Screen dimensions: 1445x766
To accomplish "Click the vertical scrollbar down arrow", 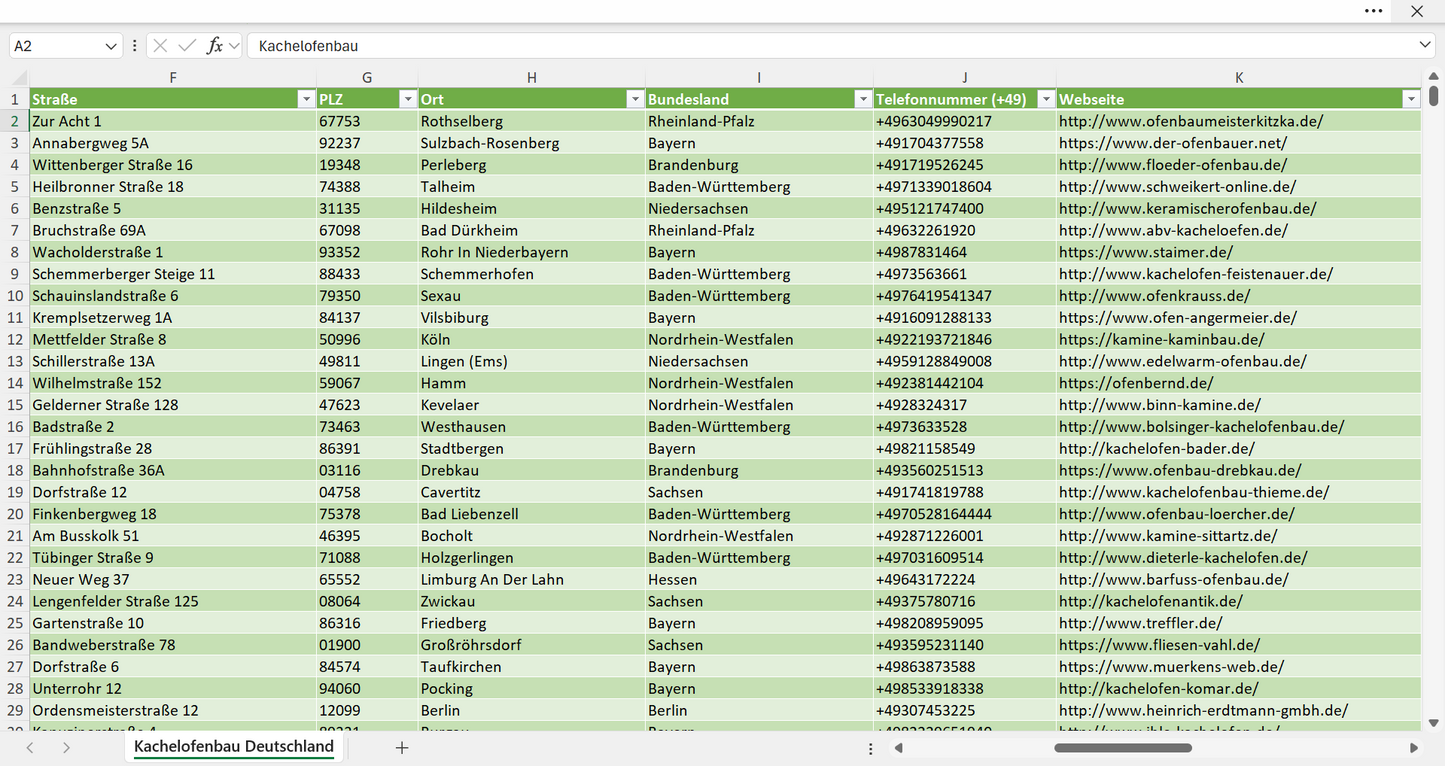I will (x=1434, y=722).
